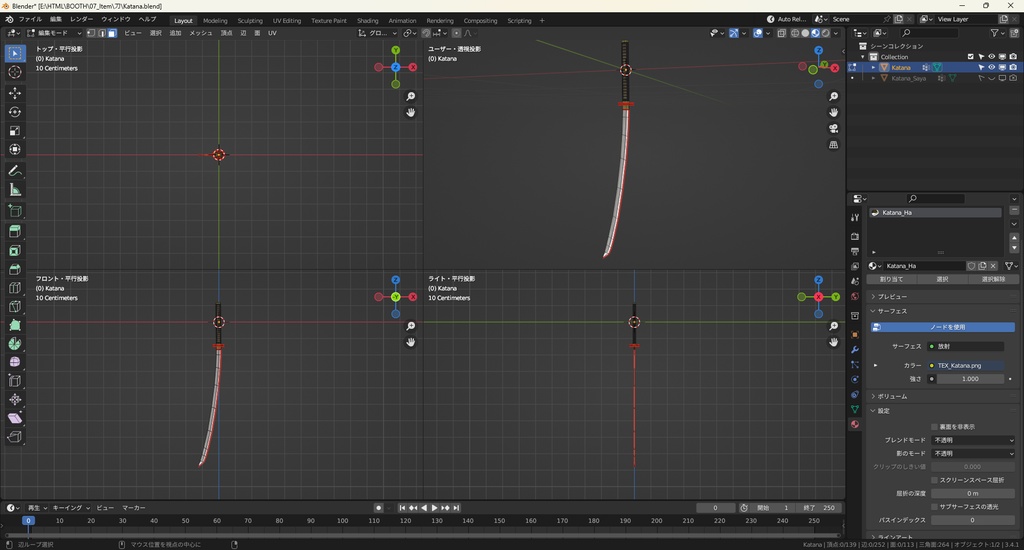The width and height of the screenshot is (1024, 550).
Task: Open the blend mode dropdown
Action: pos(974,440)
